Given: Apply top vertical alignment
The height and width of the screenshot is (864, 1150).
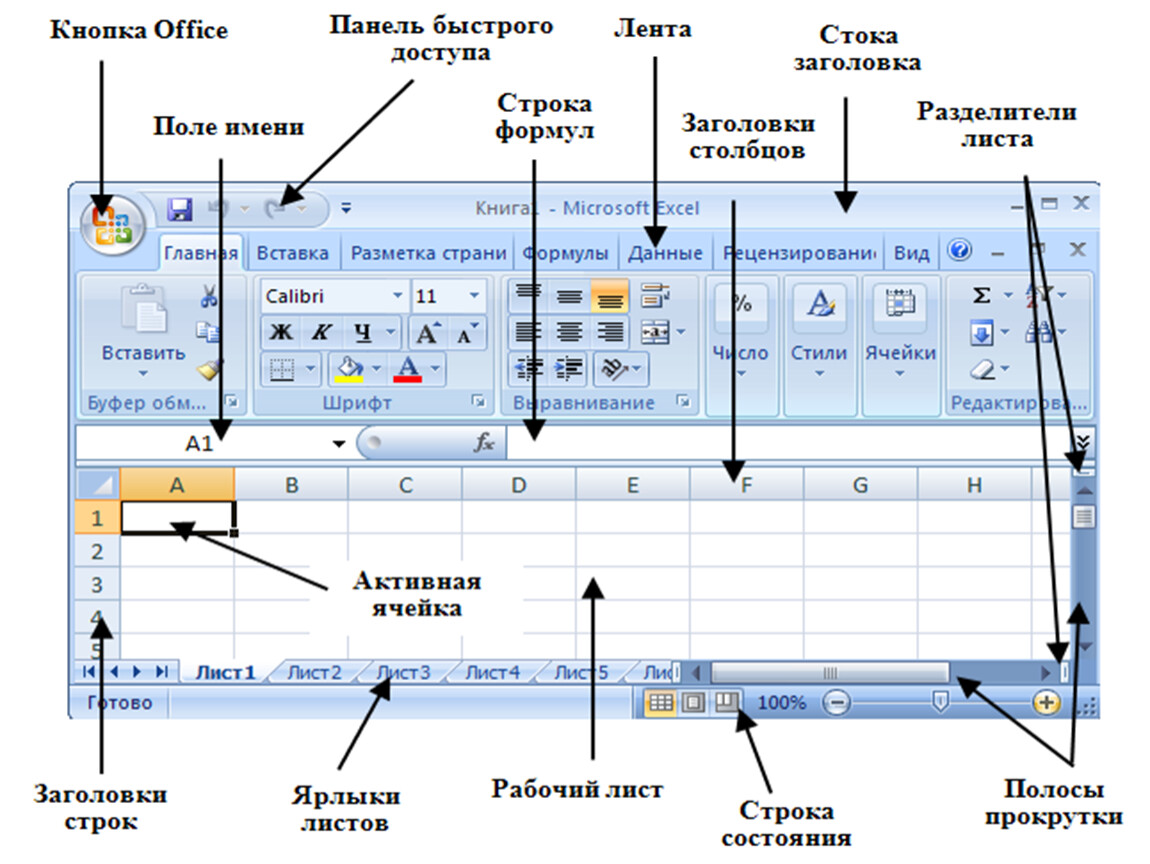Looking at the screenshot, I should click(528, 295).
